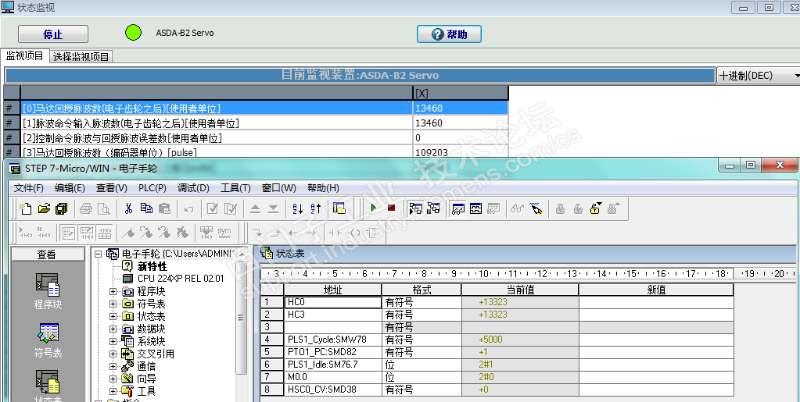Click the 停止 button in monitor window
This screenshot has width=800, height=402.
53,34
